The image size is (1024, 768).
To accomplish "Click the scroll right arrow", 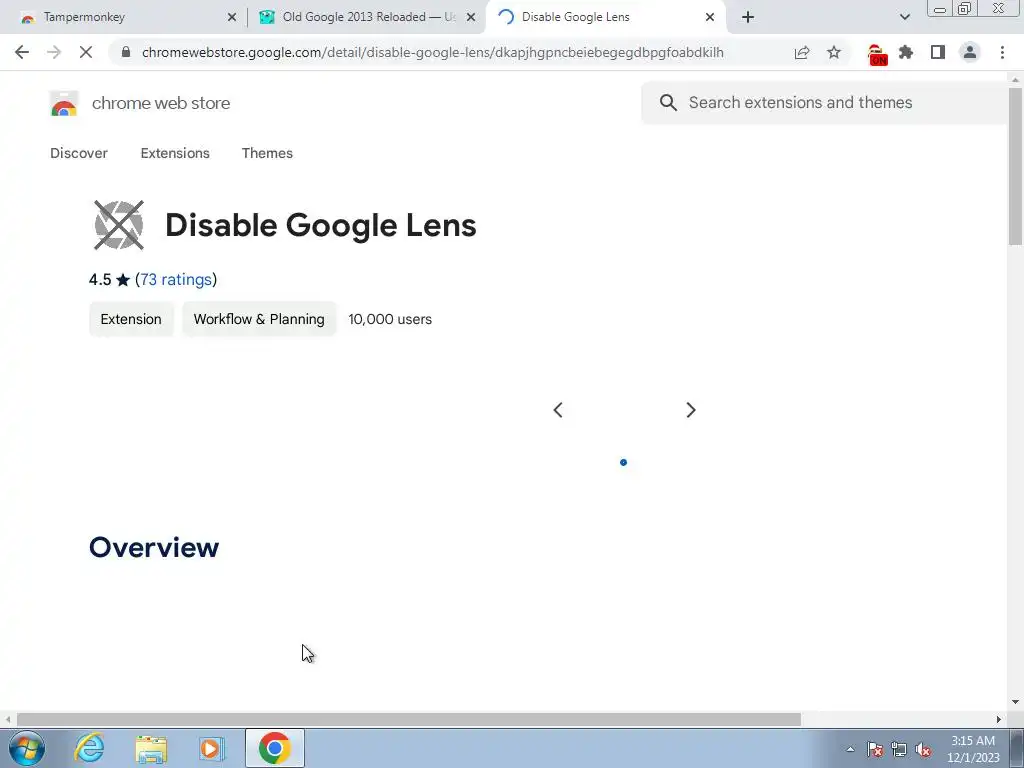I will 999,719.
